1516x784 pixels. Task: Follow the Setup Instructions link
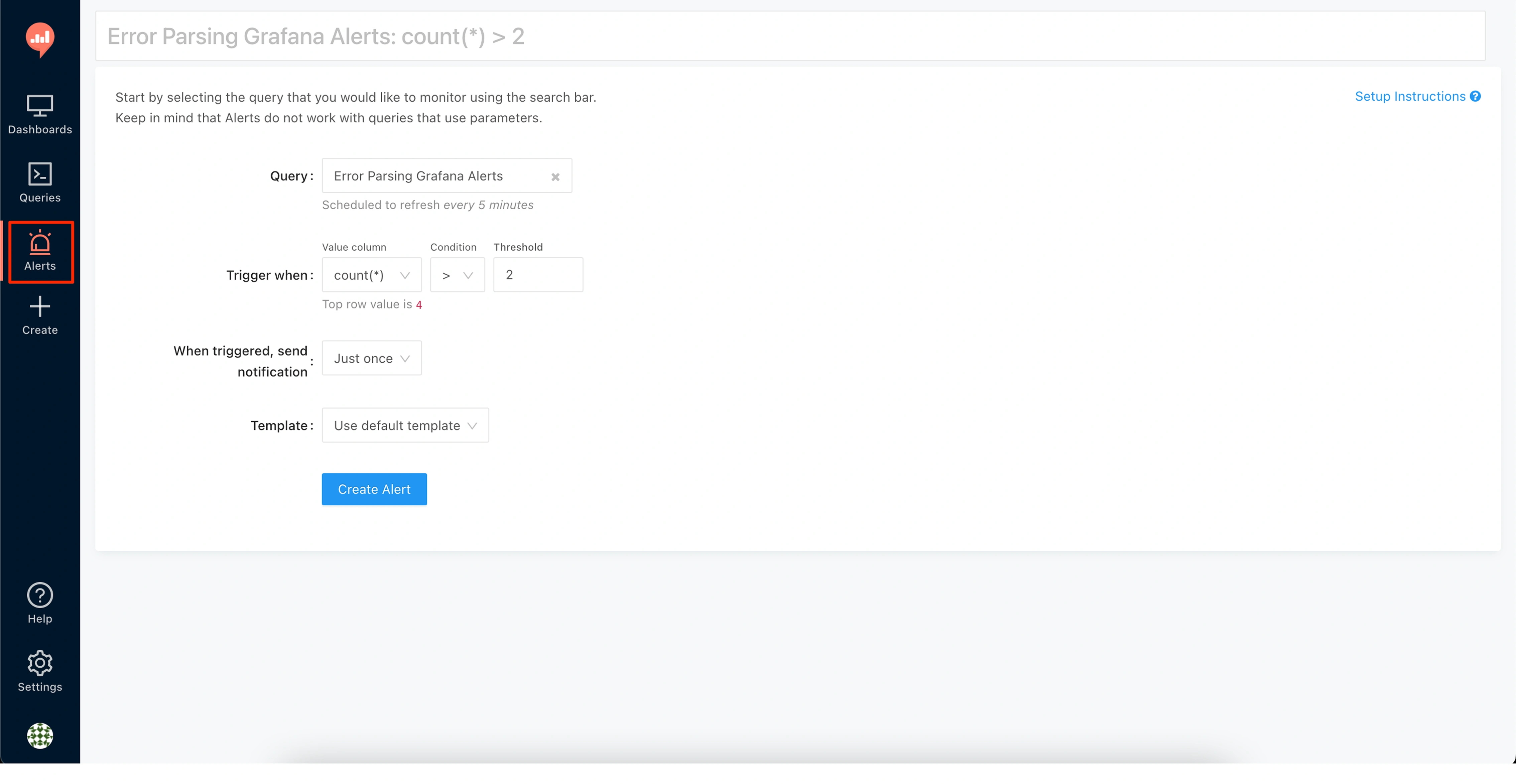[1410, 97]
